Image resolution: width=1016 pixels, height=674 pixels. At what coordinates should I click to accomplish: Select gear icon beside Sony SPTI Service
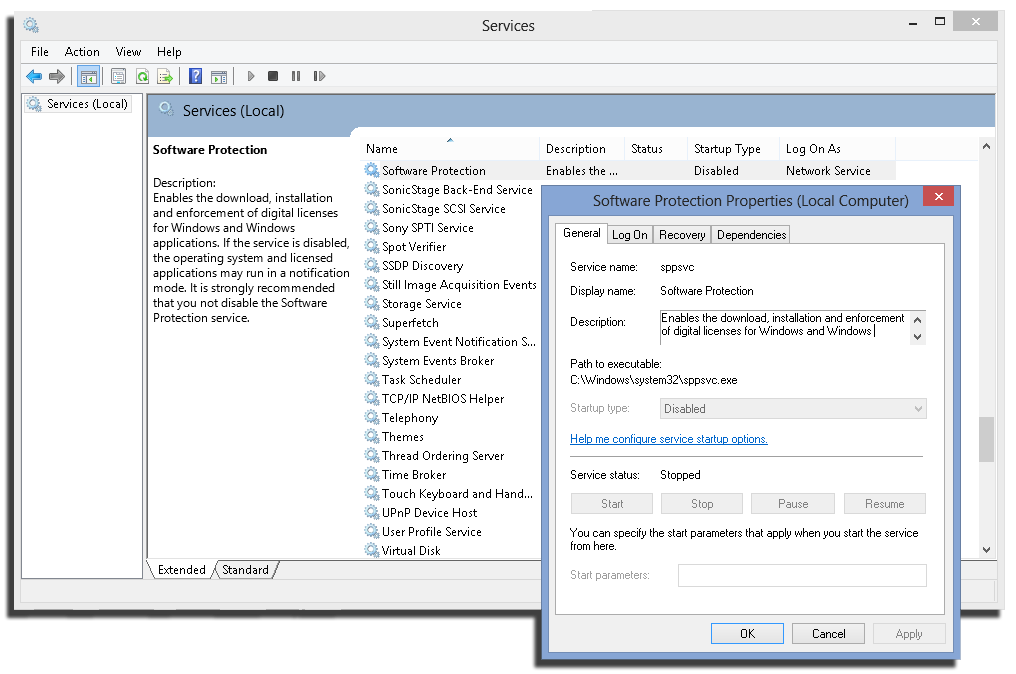[x=371, y=227]
